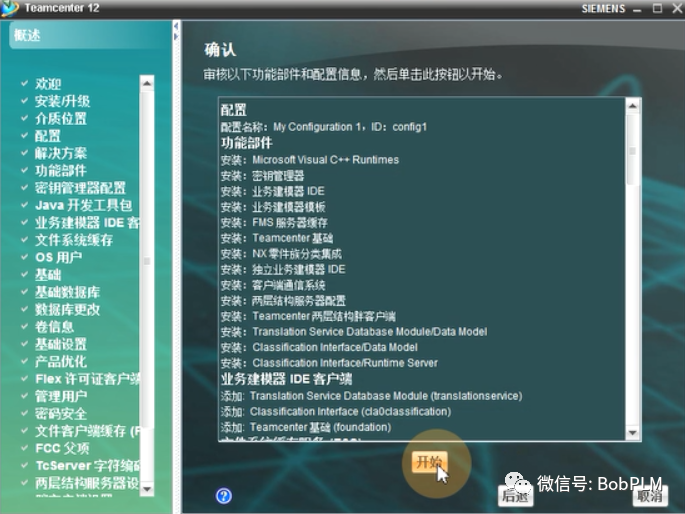Click the summary list scroll down arrow

coord(633,433)
